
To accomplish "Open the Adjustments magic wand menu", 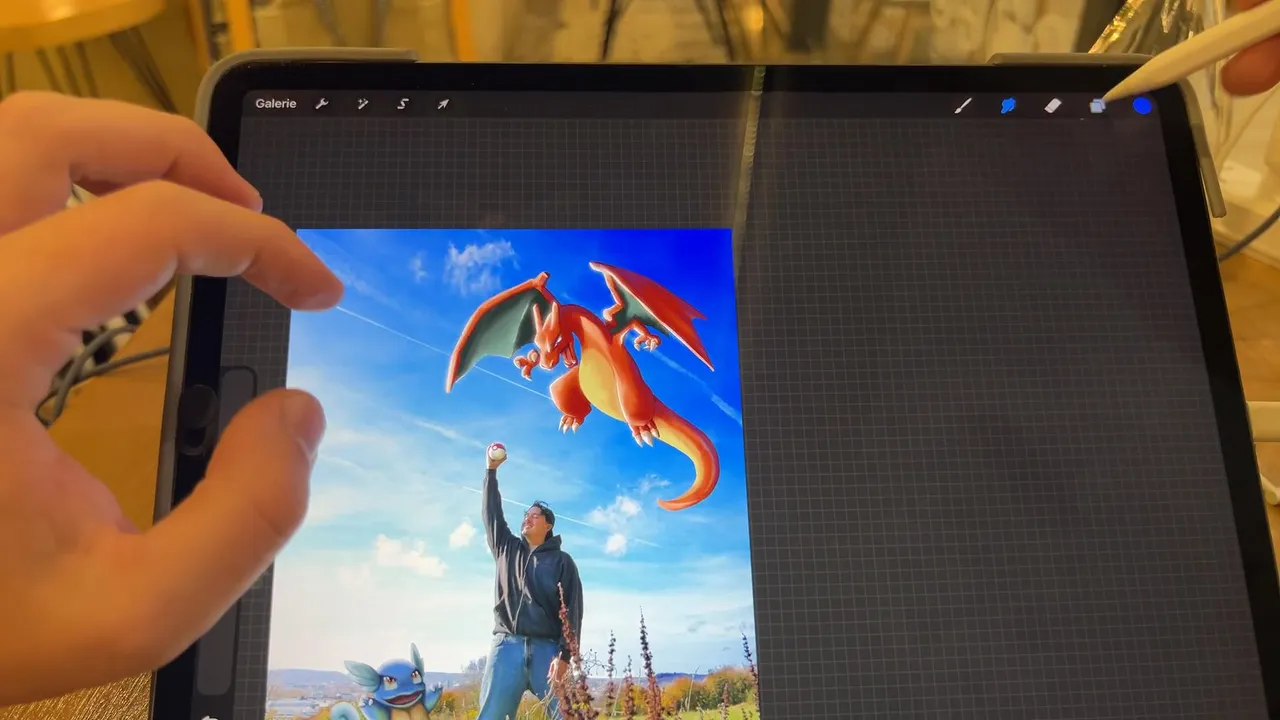I will coord(362,104).
